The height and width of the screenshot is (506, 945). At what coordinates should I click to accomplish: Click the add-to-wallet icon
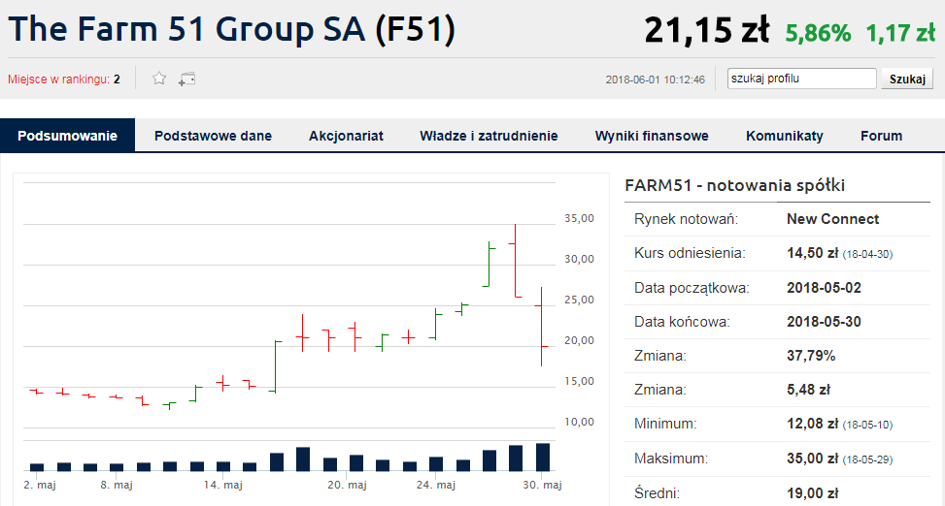(187, 79)
